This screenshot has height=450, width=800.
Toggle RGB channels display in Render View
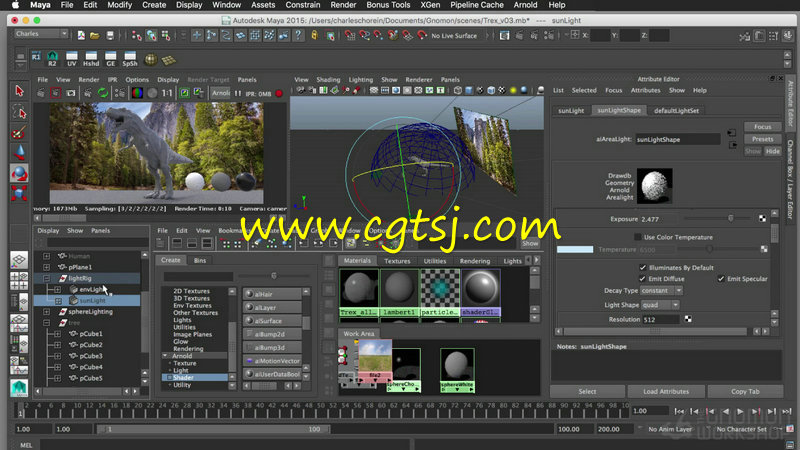coord(137,93)
